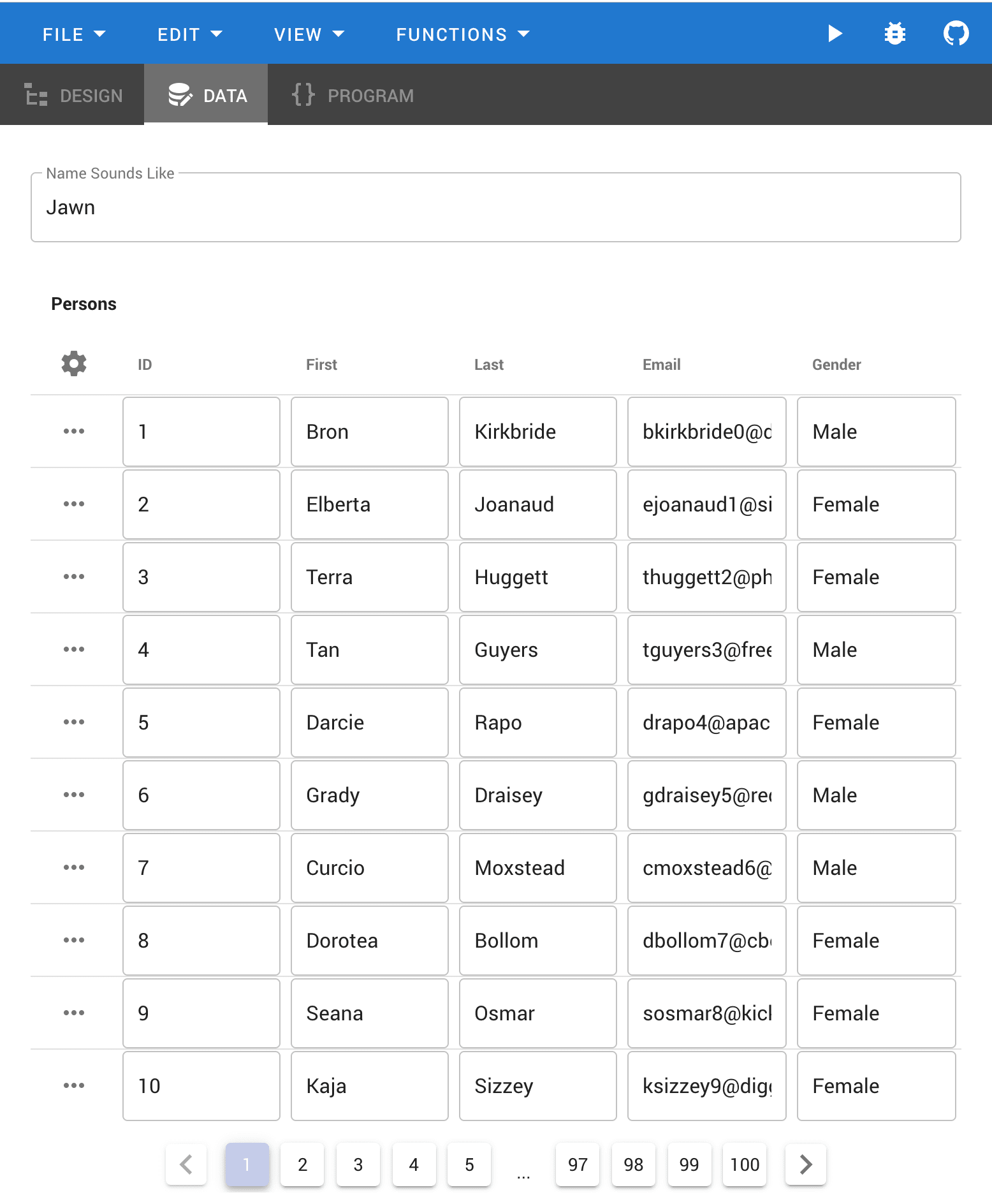
Task: Expand the EDIT dropdown menu
Action: (190, 34)
